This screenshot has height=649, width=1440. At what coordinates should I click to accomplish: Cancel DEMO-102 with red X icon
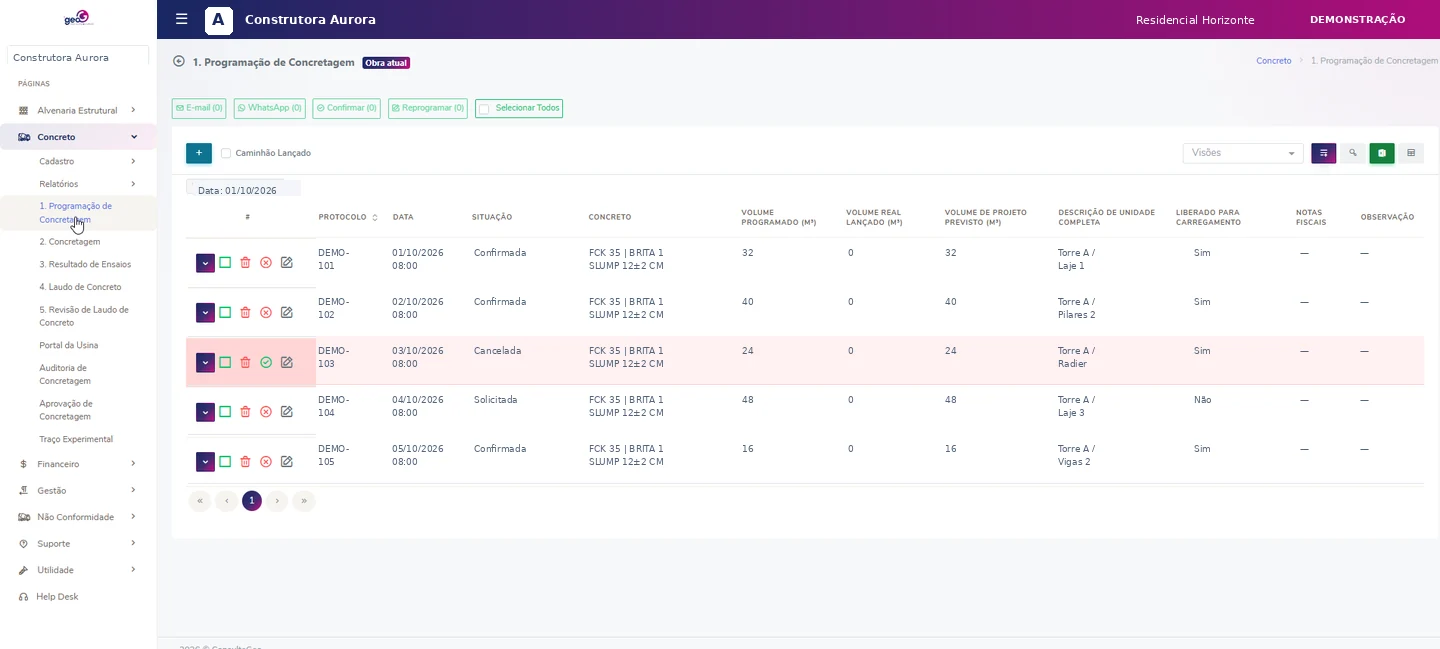tap(266, 312)
